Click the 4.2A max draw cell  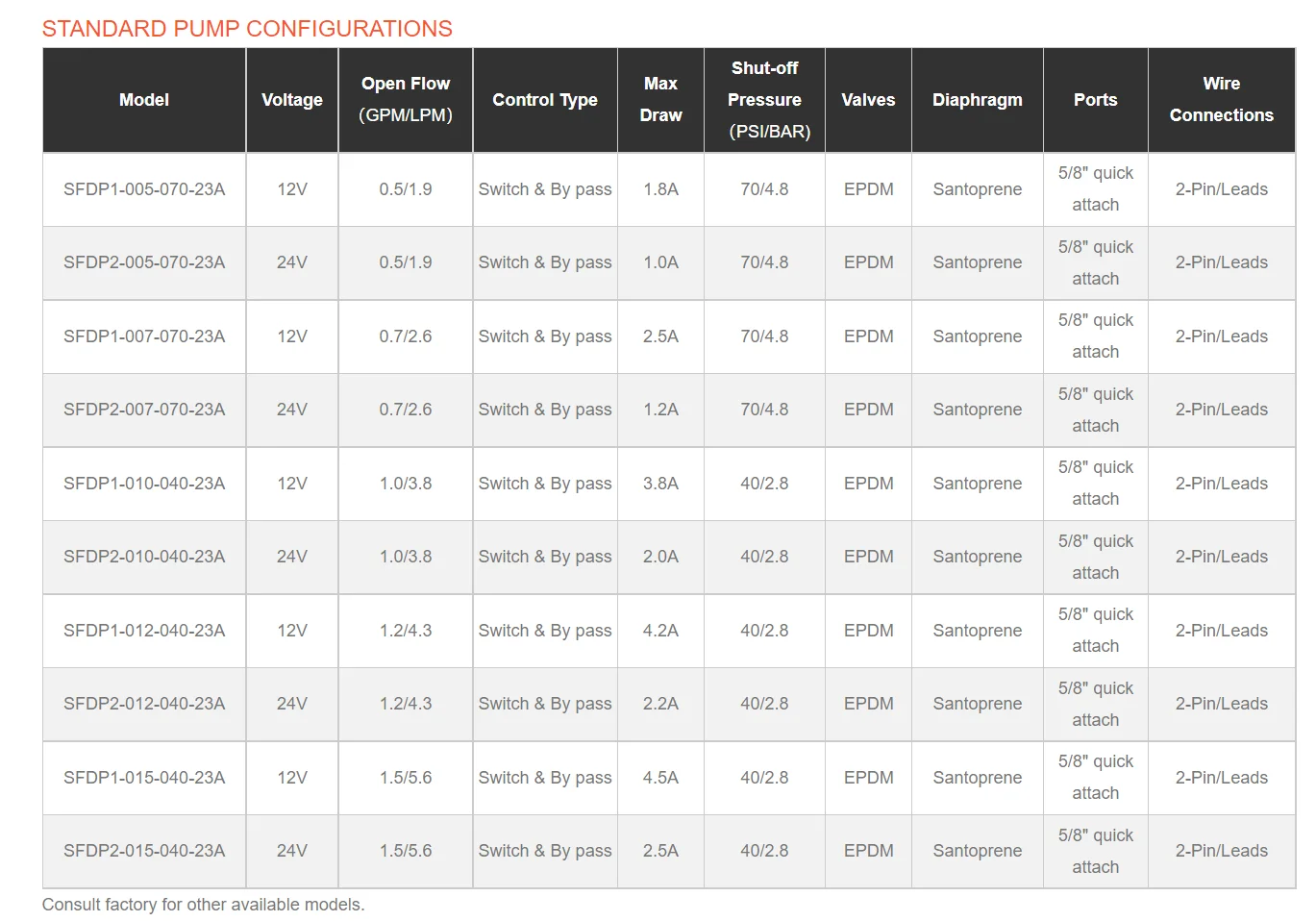coord(661,631)
